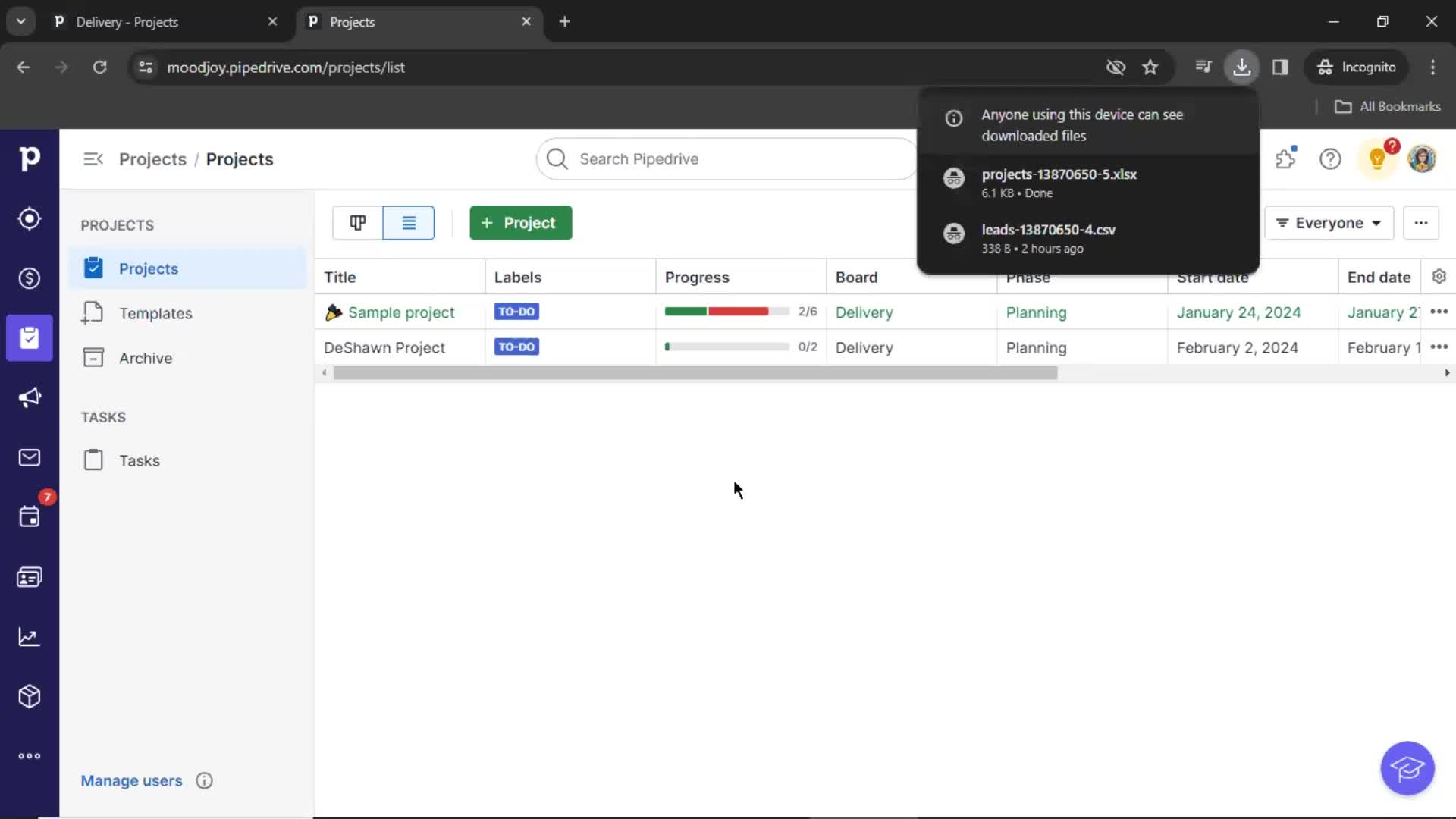Screen dimensions: 1456x819
Task: Select the Projects list view icon
Action: pyautogui.click(x=408, y=222)
